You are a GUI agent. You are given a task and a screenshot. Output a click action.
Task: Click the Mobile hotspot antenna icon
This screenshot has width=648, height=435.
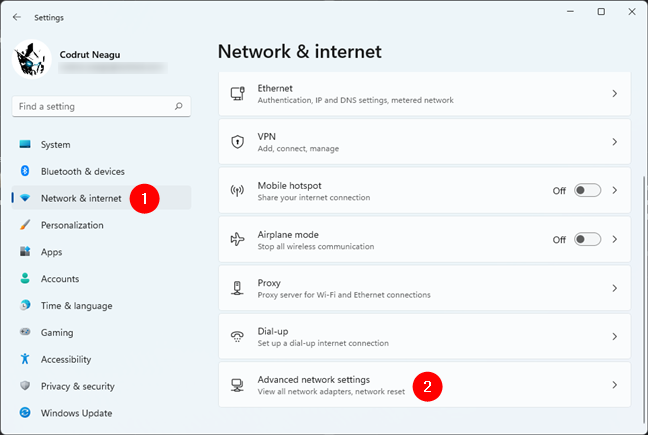coord(237,190)
